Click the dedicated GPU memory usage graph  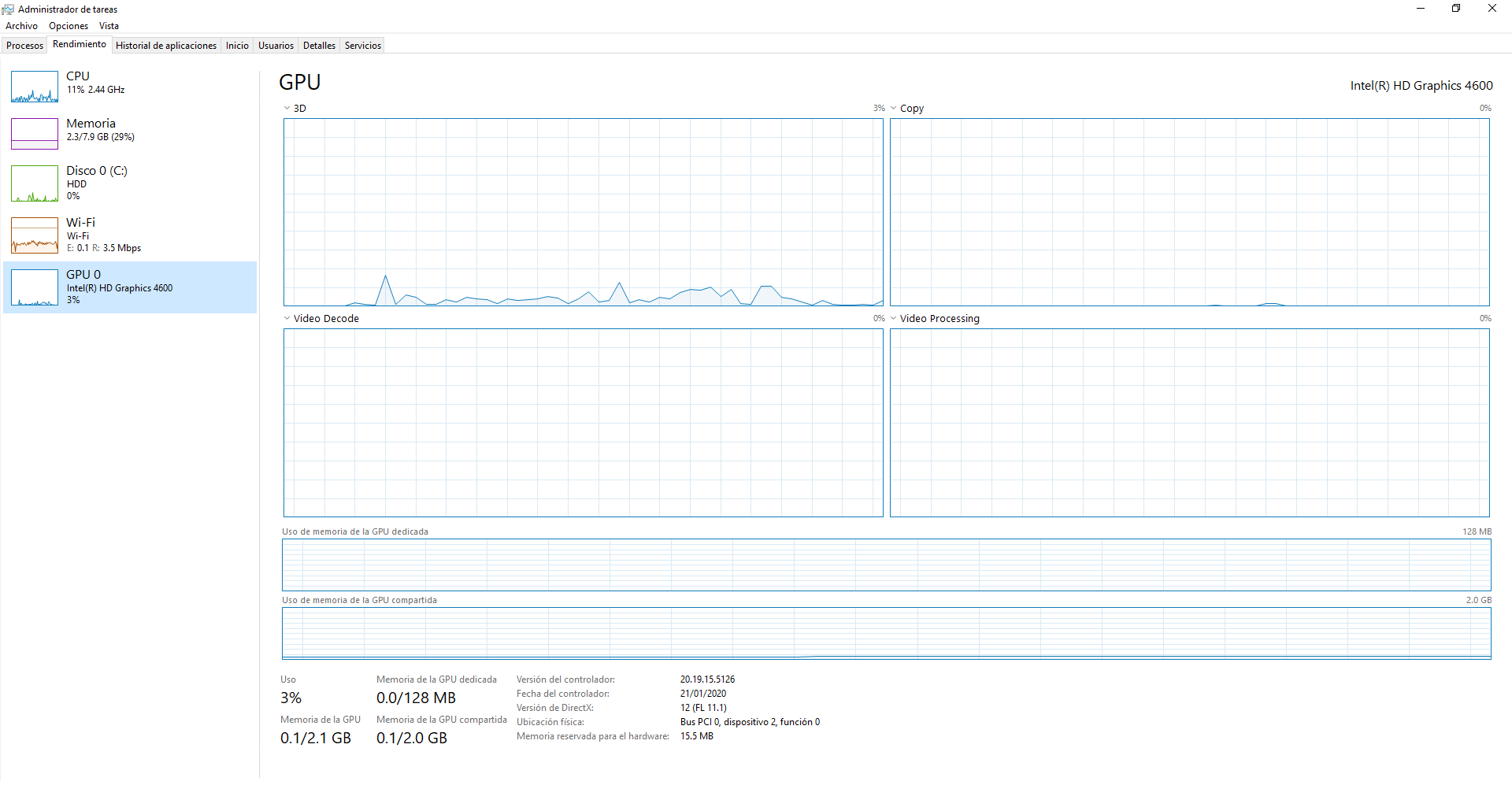point(887,565)
